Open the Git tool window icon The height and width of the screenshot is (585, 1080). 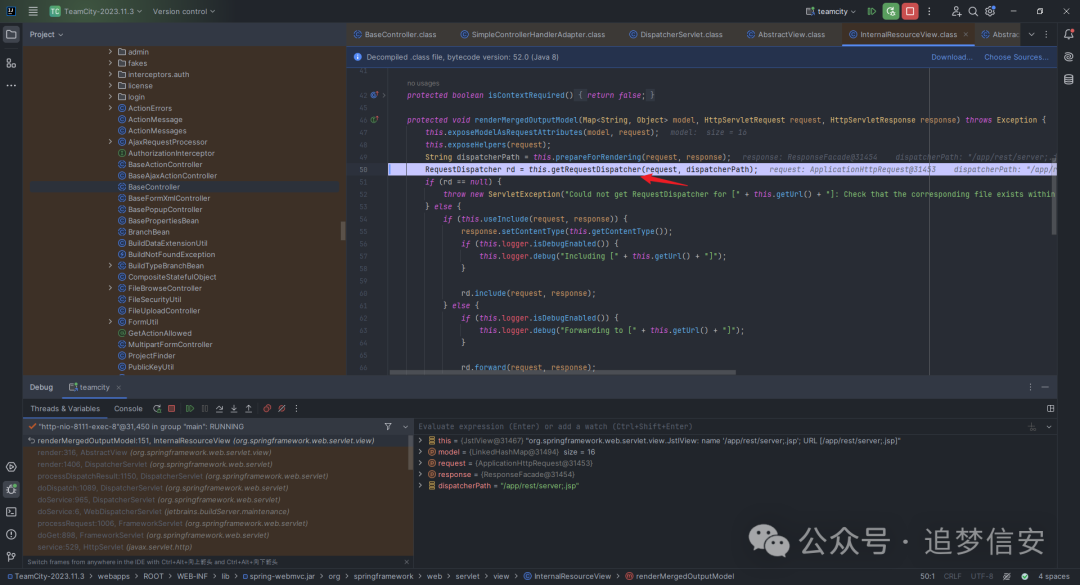point(11,556)
